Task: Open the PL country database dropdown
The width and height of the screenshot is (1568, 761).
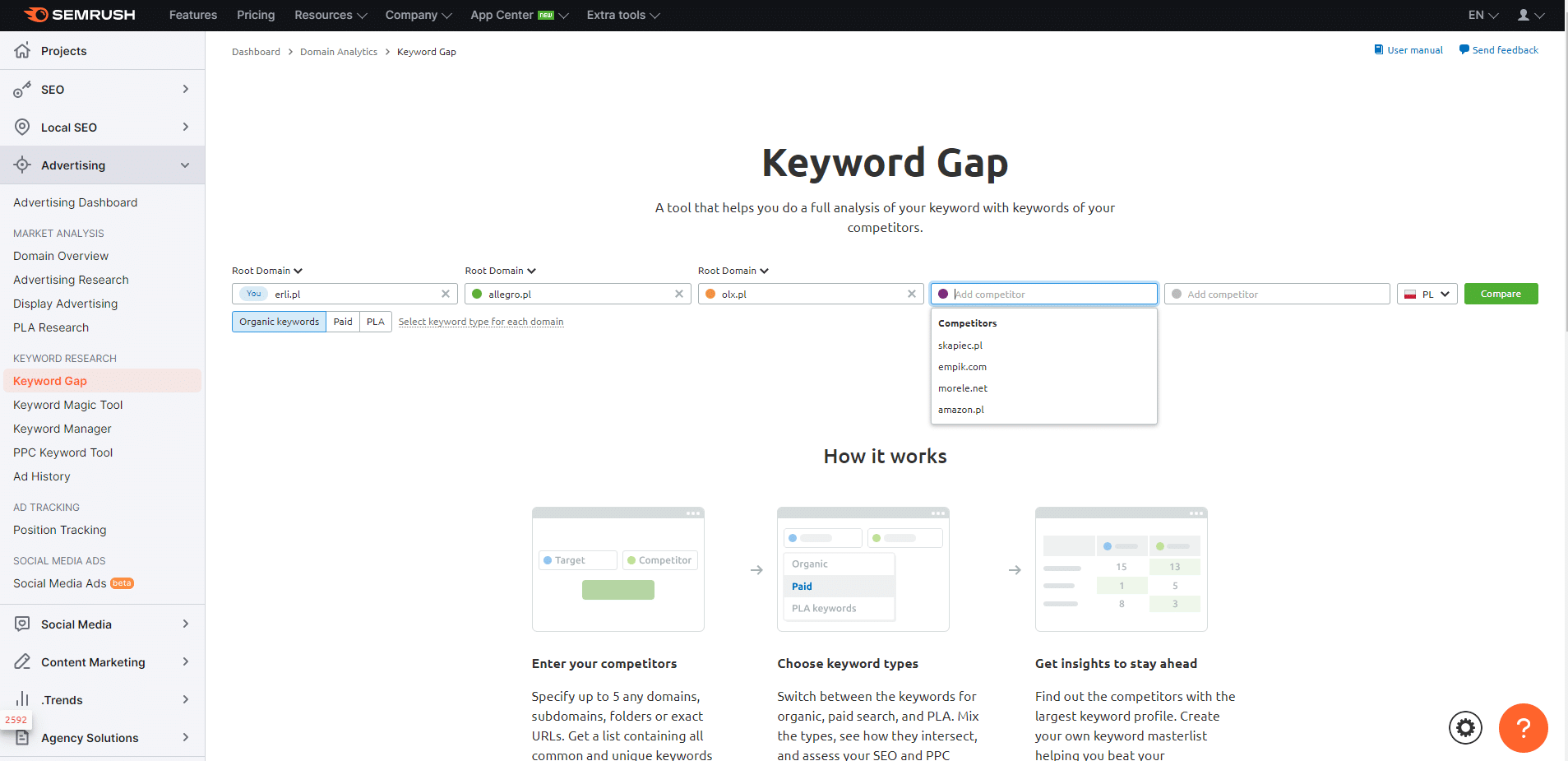Action: coord(1427,294)
